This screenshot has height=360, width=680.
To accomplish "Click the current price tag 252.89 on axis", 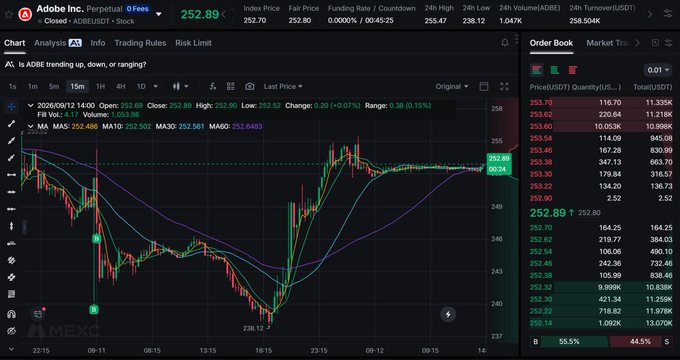I will point(499,164).
